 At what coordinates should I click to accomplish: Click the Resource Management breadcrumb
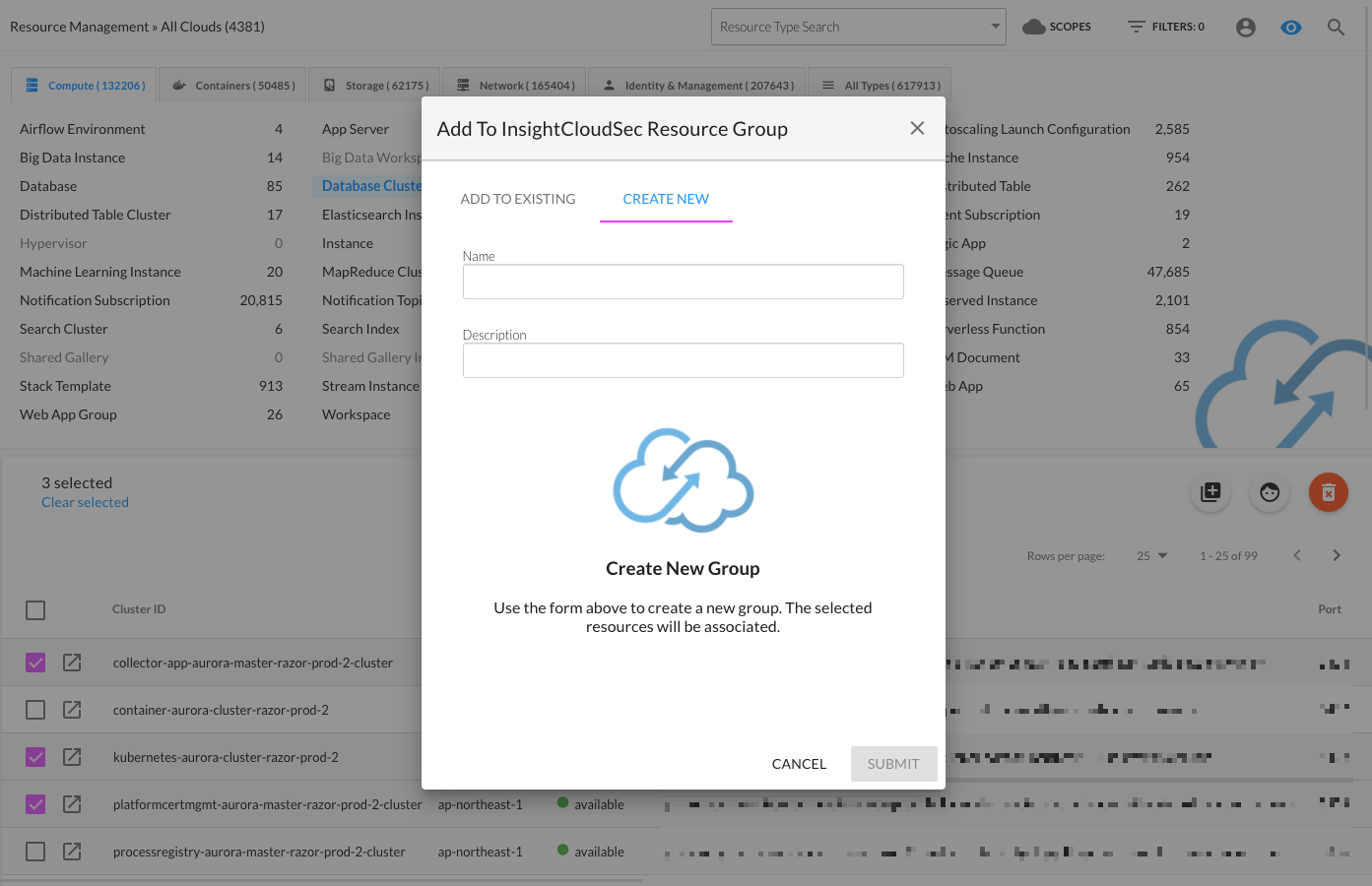coord(79,27)
